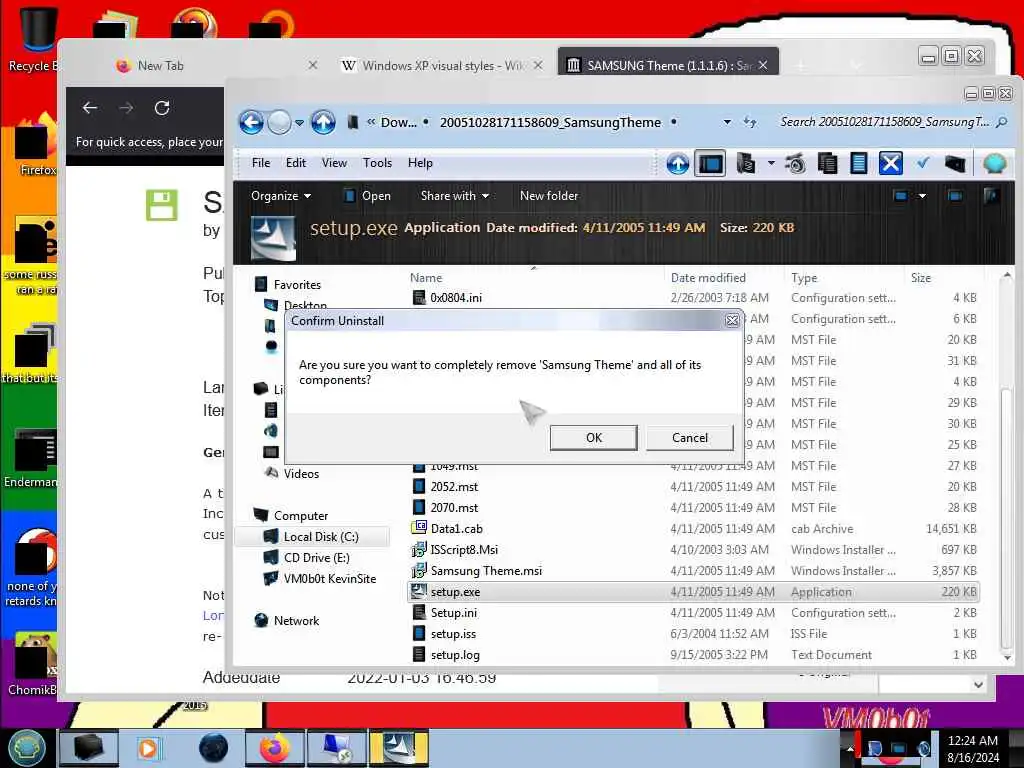The height and width of the screenshot is (768, 1024).
Task: Open the Tools menu
Action: point(377,163)
